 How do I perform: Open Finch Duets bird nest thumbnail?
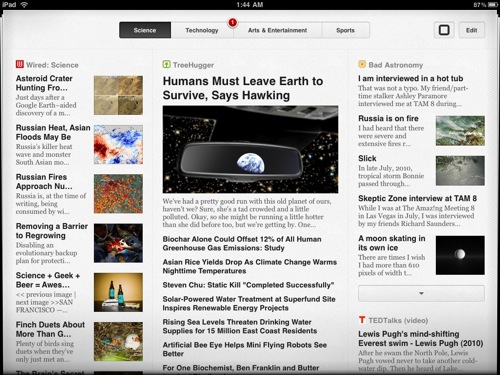(118, 341)
